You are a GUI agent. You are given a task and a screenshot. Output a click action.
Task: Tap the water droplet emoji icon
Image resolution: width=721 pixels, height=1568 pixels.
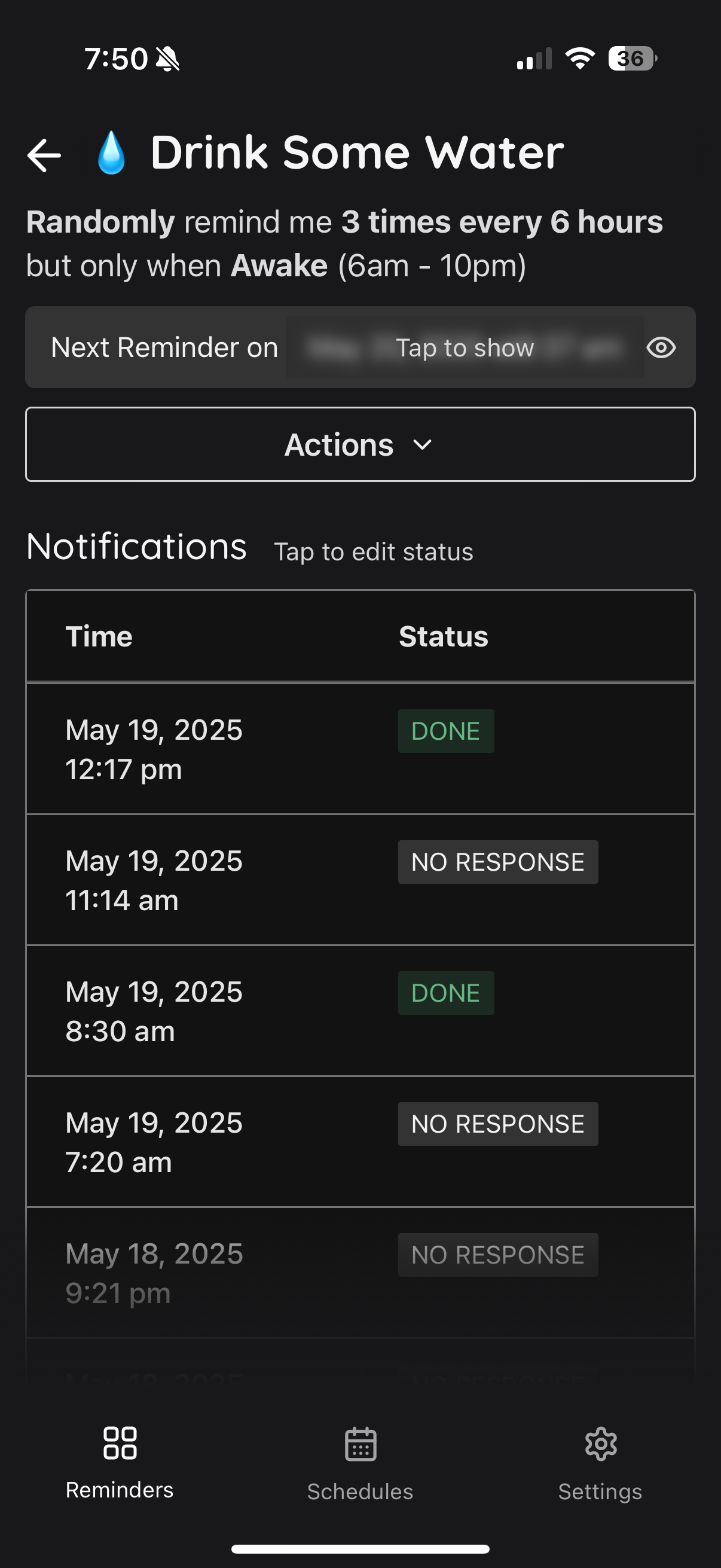pos(111,152)
